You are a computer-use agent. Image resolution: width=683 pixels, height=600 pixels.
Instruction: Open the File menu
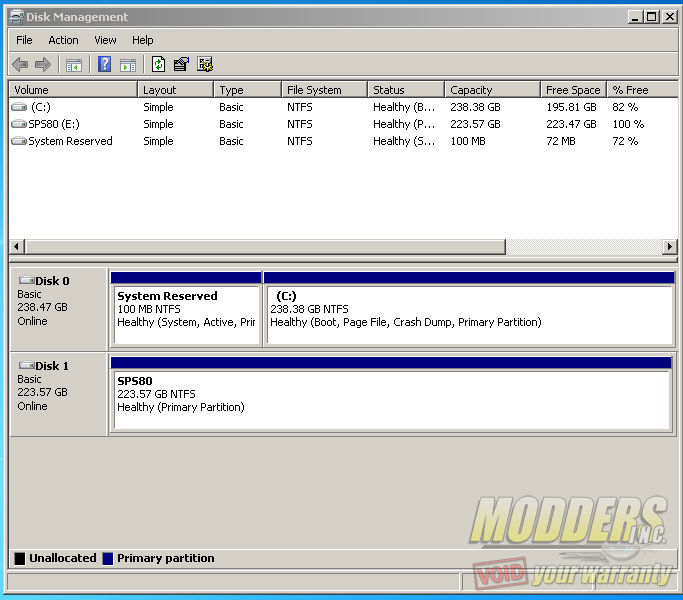pyautogui.click(x=24, y=40)
